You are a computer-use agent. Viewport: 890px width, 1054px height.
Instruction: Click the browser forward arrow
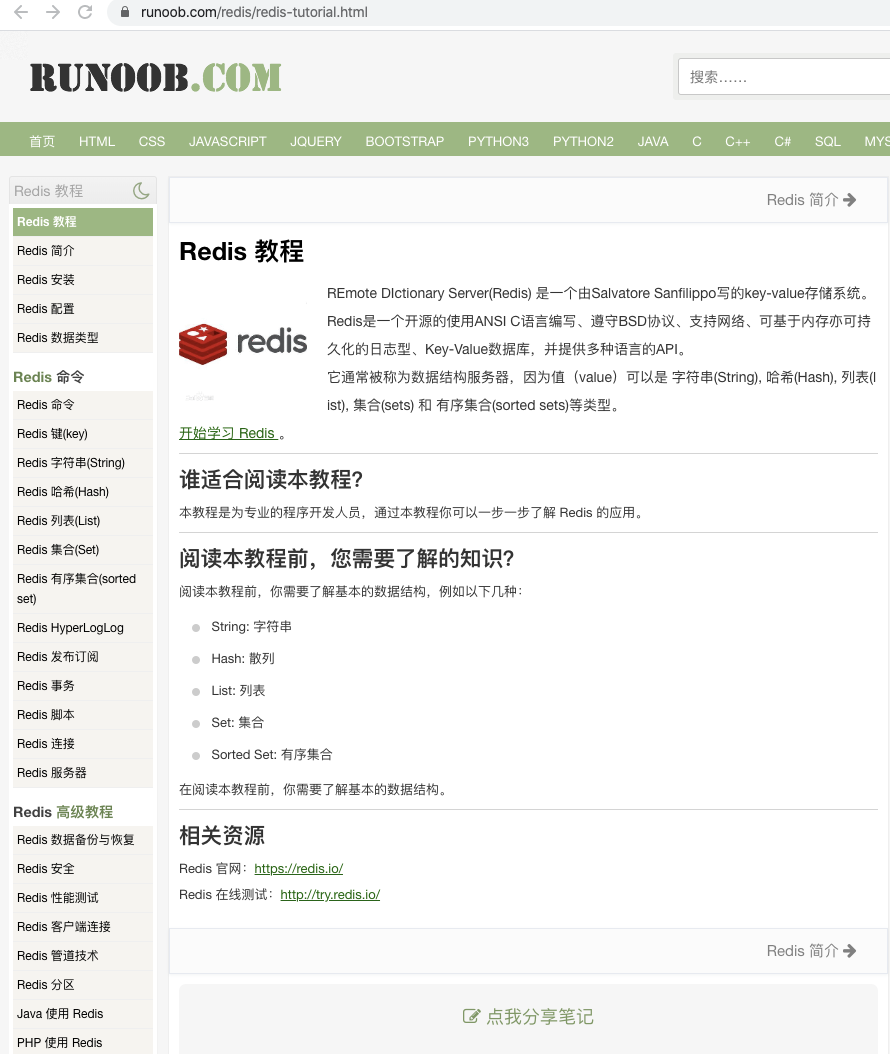coord(53,12)
